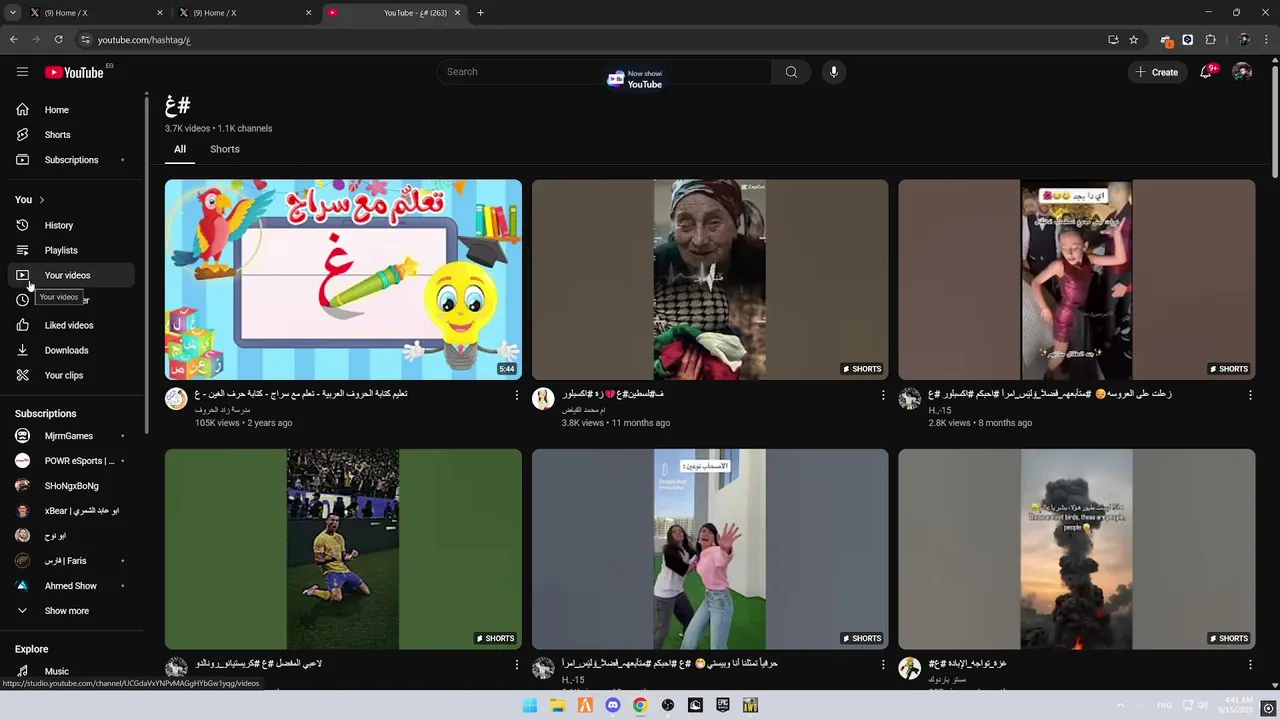Open Music under Explore
1280x720 pixels.
70,671
